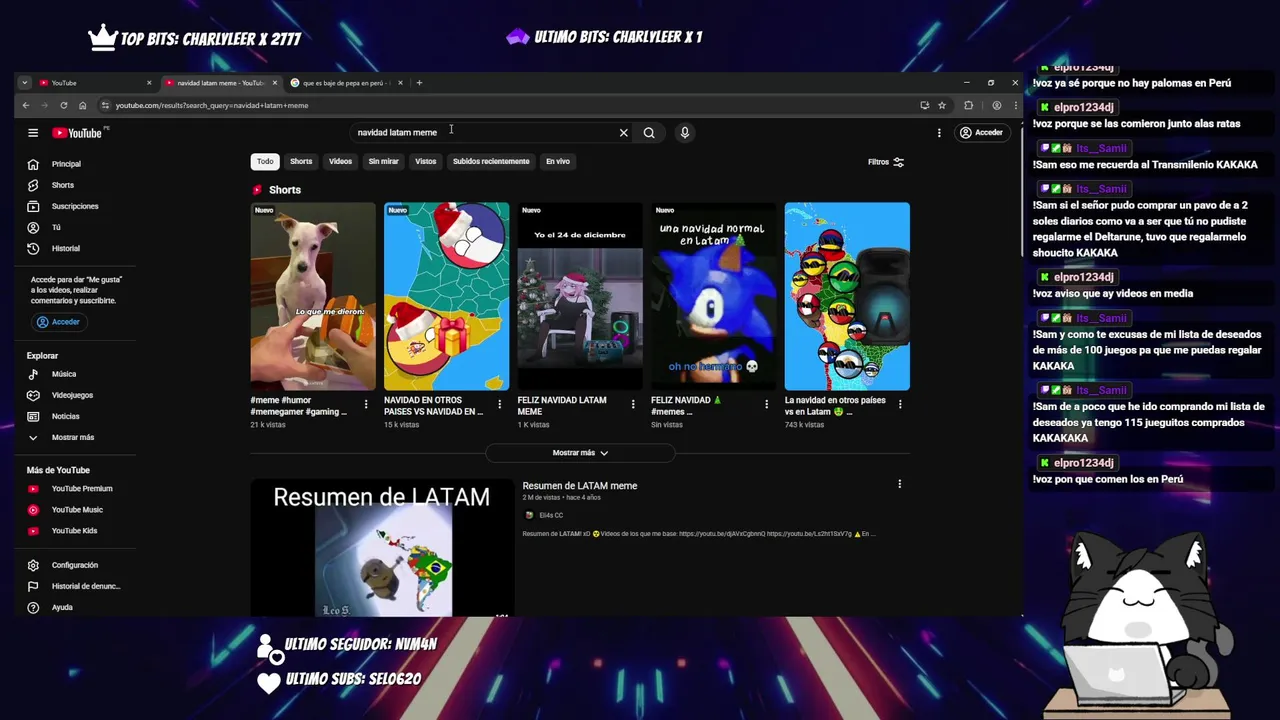The width and height of the screenshot is (1280, 720).
Task: Click Acceder button in top bar
Action: pyautogui.click(x=981, y=132)
